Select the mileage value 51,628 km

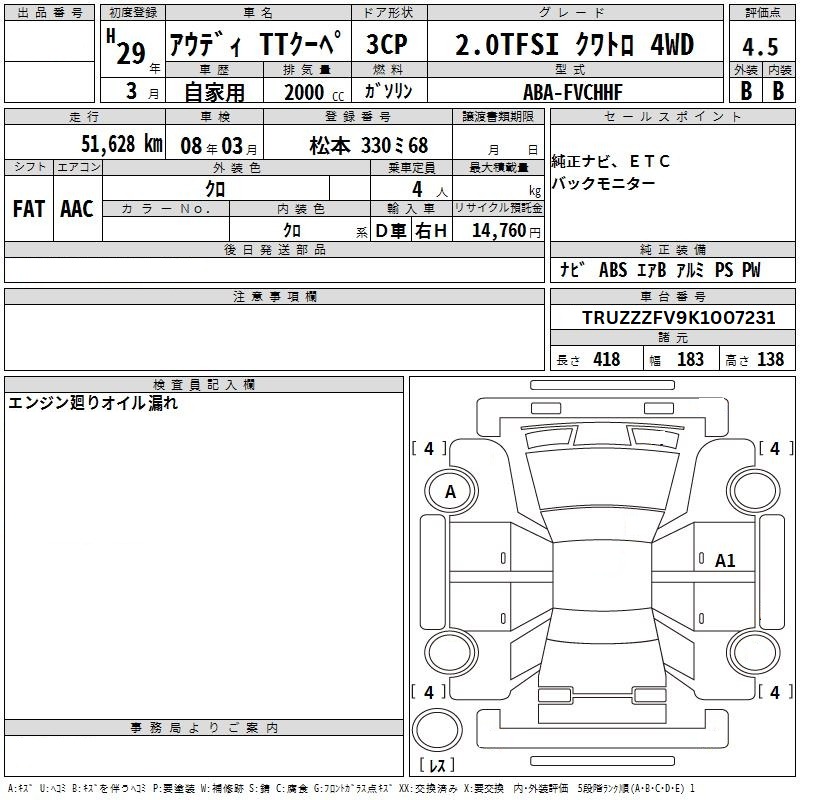[122, 144]
